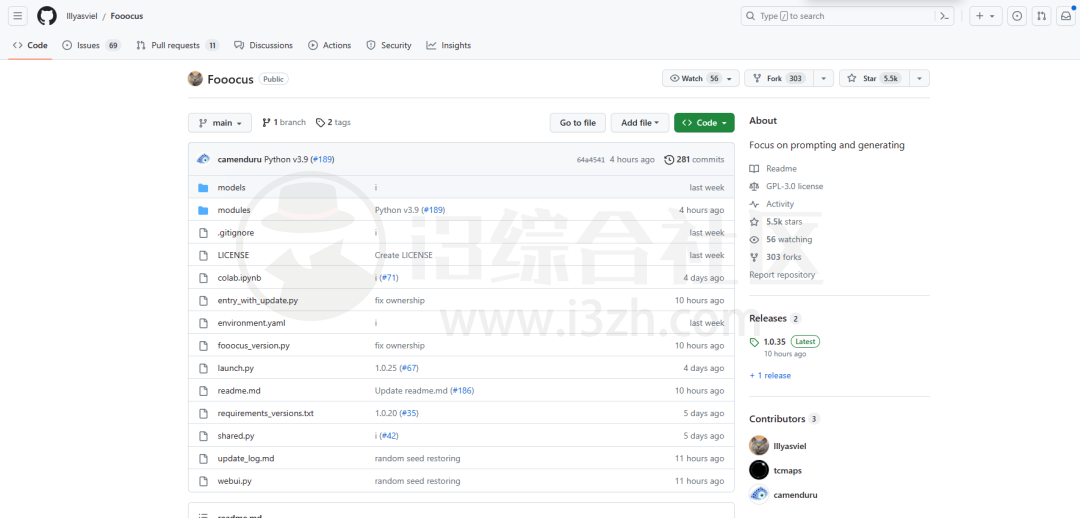Open the issues icon in top bar
Screen dimensions: 1080x518
tap(1017, 16)
